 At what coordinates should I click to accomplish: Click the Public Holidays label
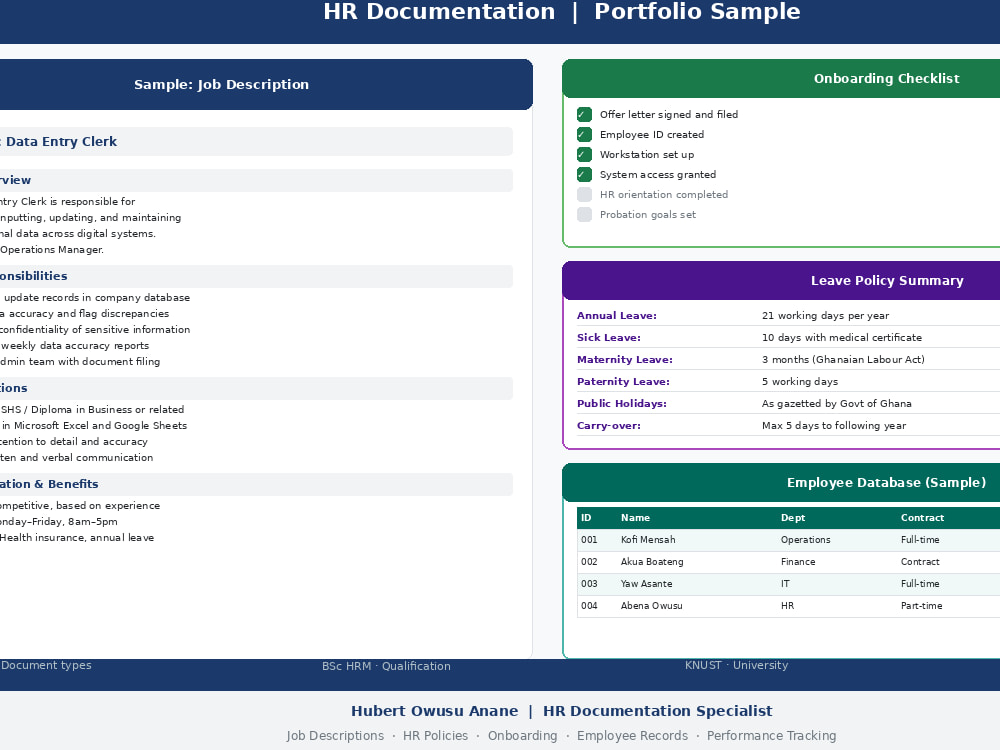pos(622,404)
